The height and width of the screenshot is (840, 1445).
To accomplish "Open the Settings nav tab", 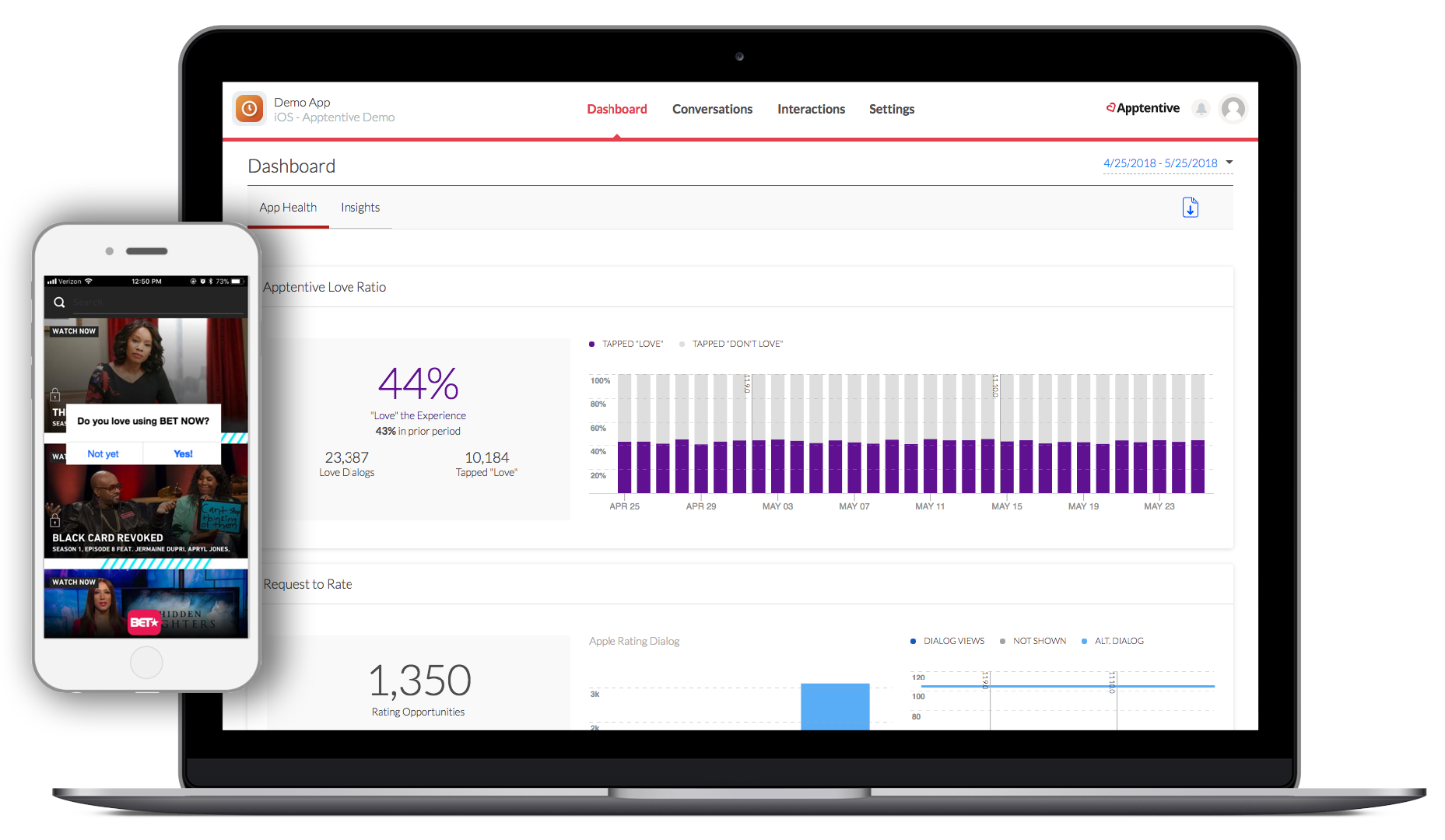I will (892, 109).
